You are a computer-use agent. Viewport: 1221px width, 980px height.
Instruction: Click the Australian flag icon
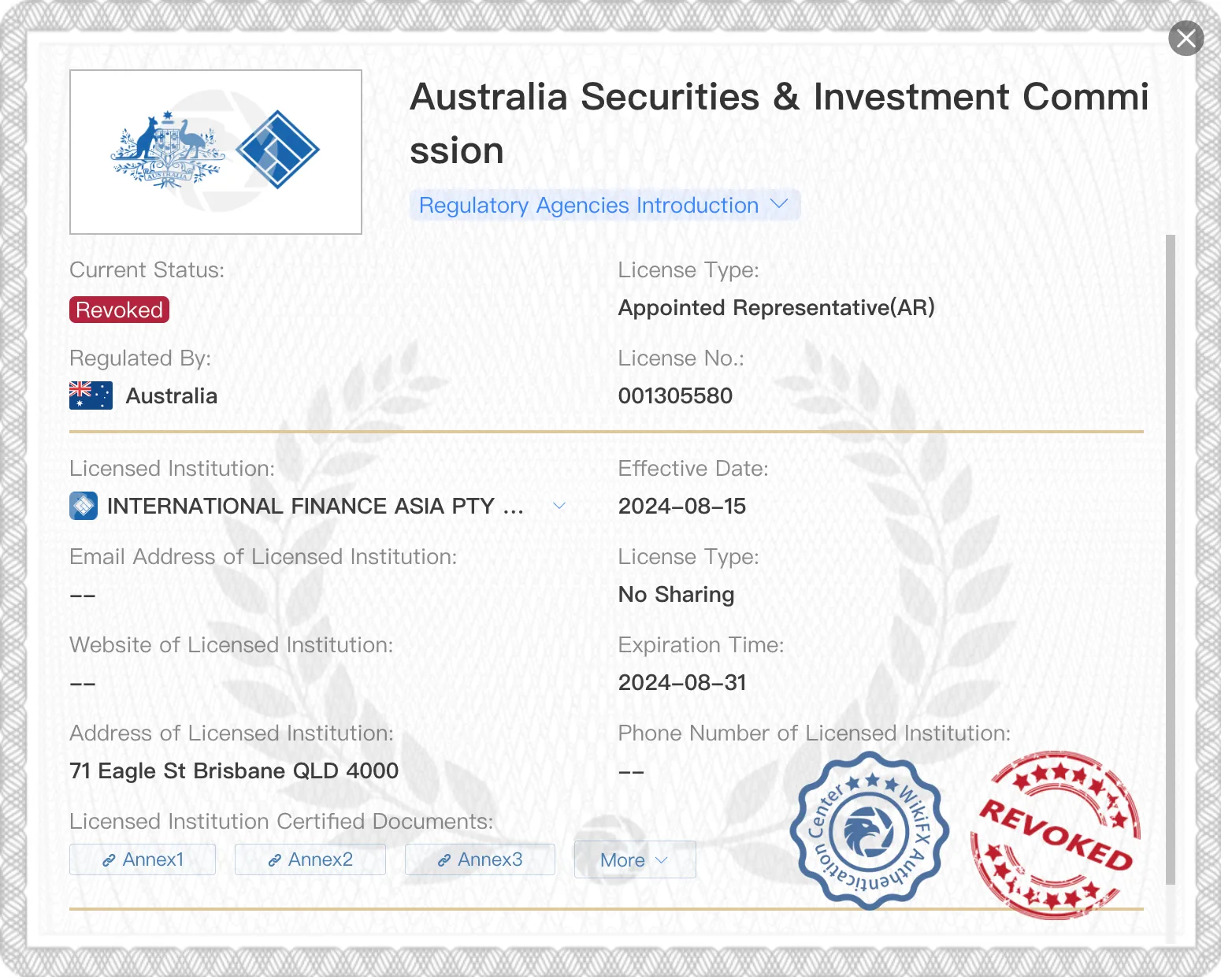(91, 395)
